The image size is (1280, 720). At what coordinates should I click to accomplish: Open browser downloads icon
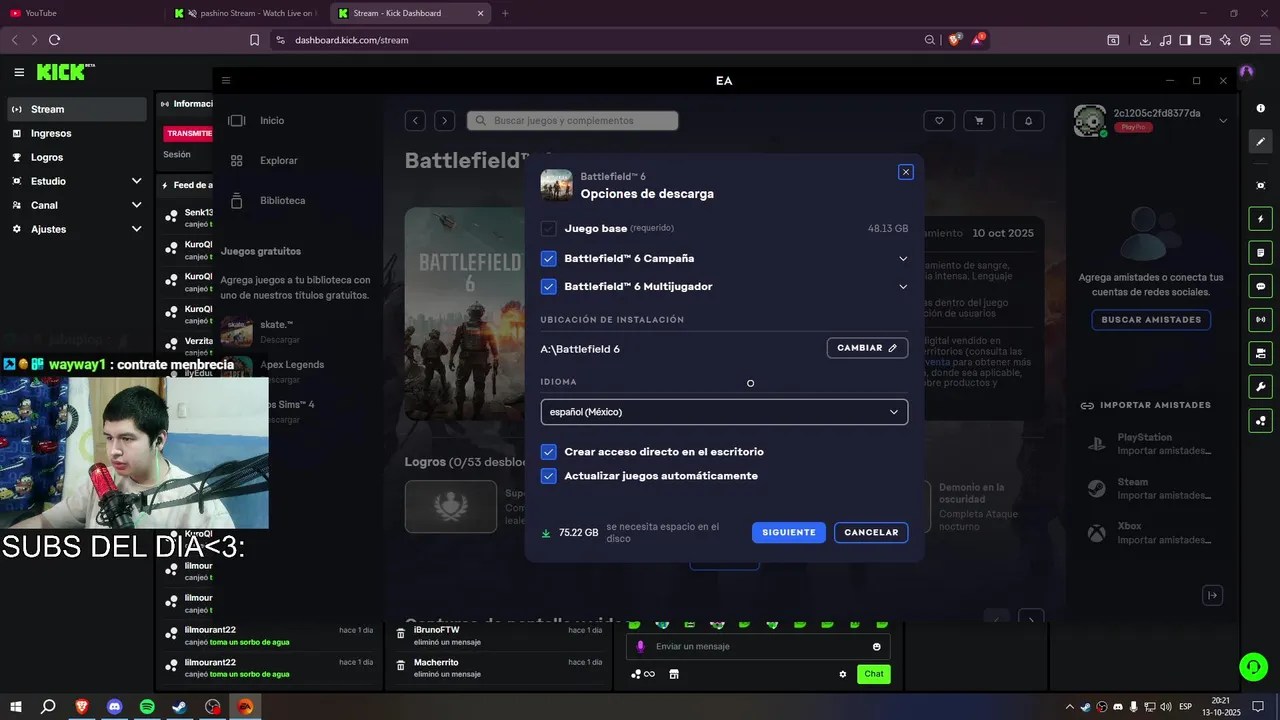coord(1145,40)
